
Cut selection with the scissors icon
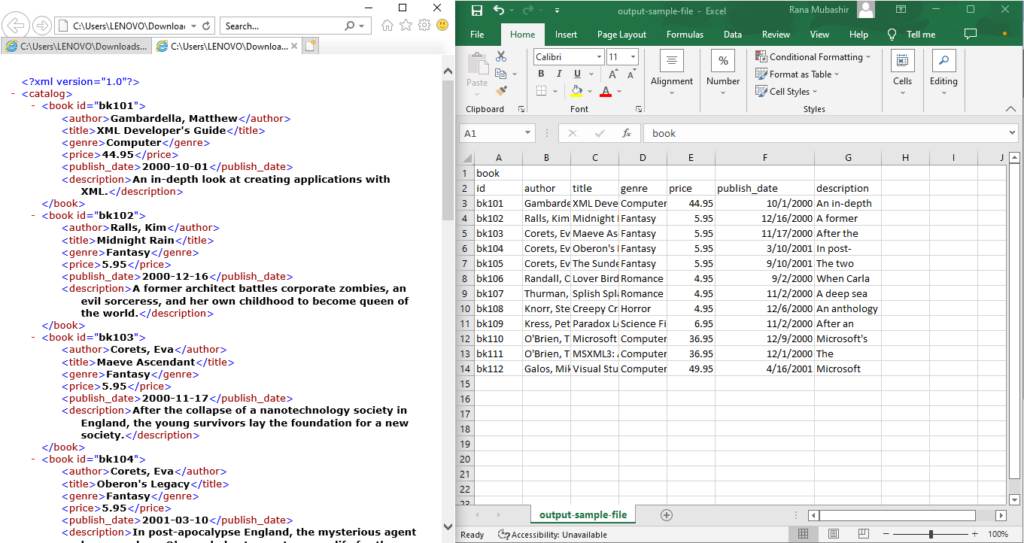(x=502, y=57)
